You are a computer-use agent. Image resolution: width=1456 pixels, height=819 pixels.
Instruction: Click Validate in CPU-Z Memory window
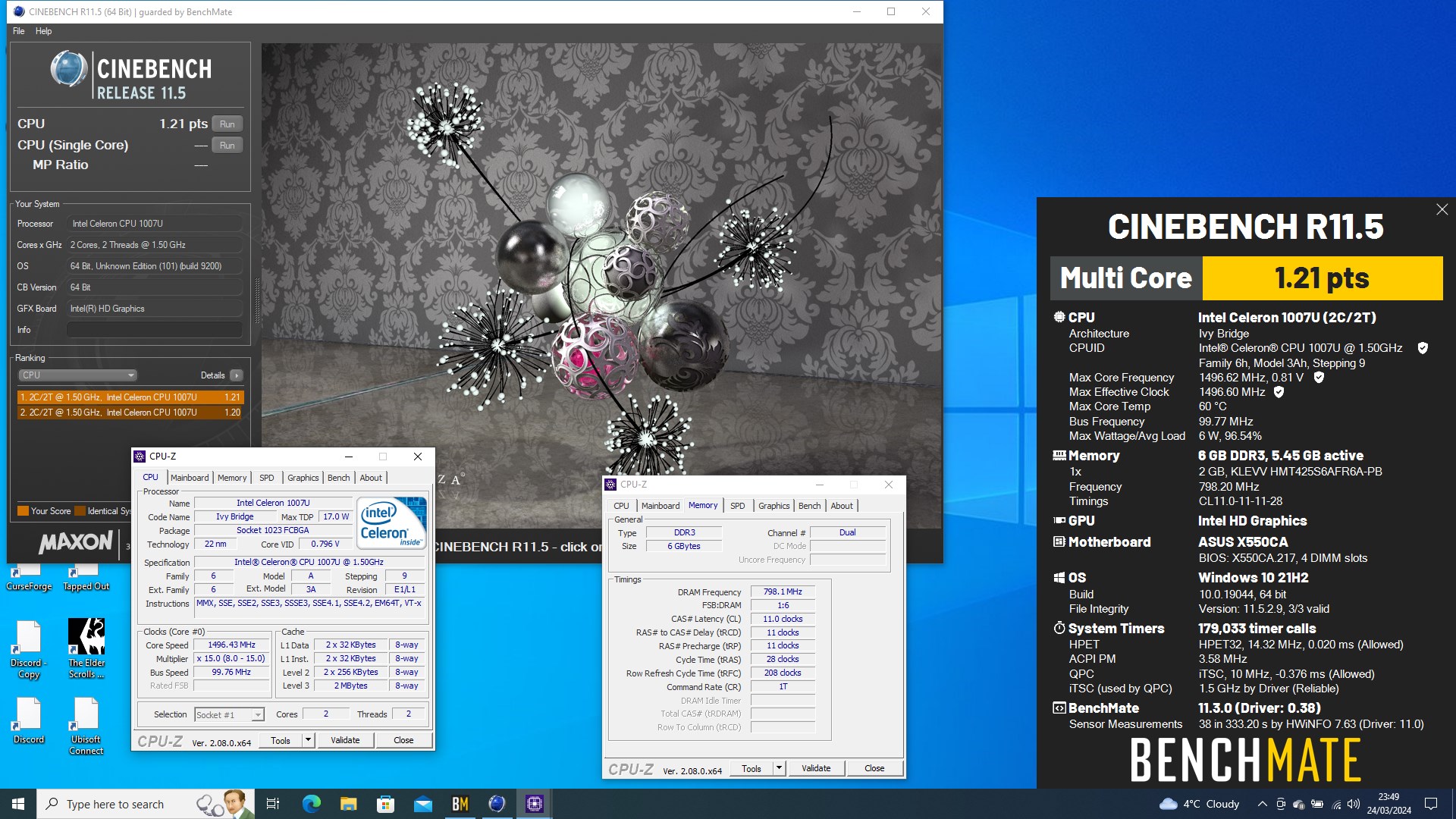[x=816, y=768]
